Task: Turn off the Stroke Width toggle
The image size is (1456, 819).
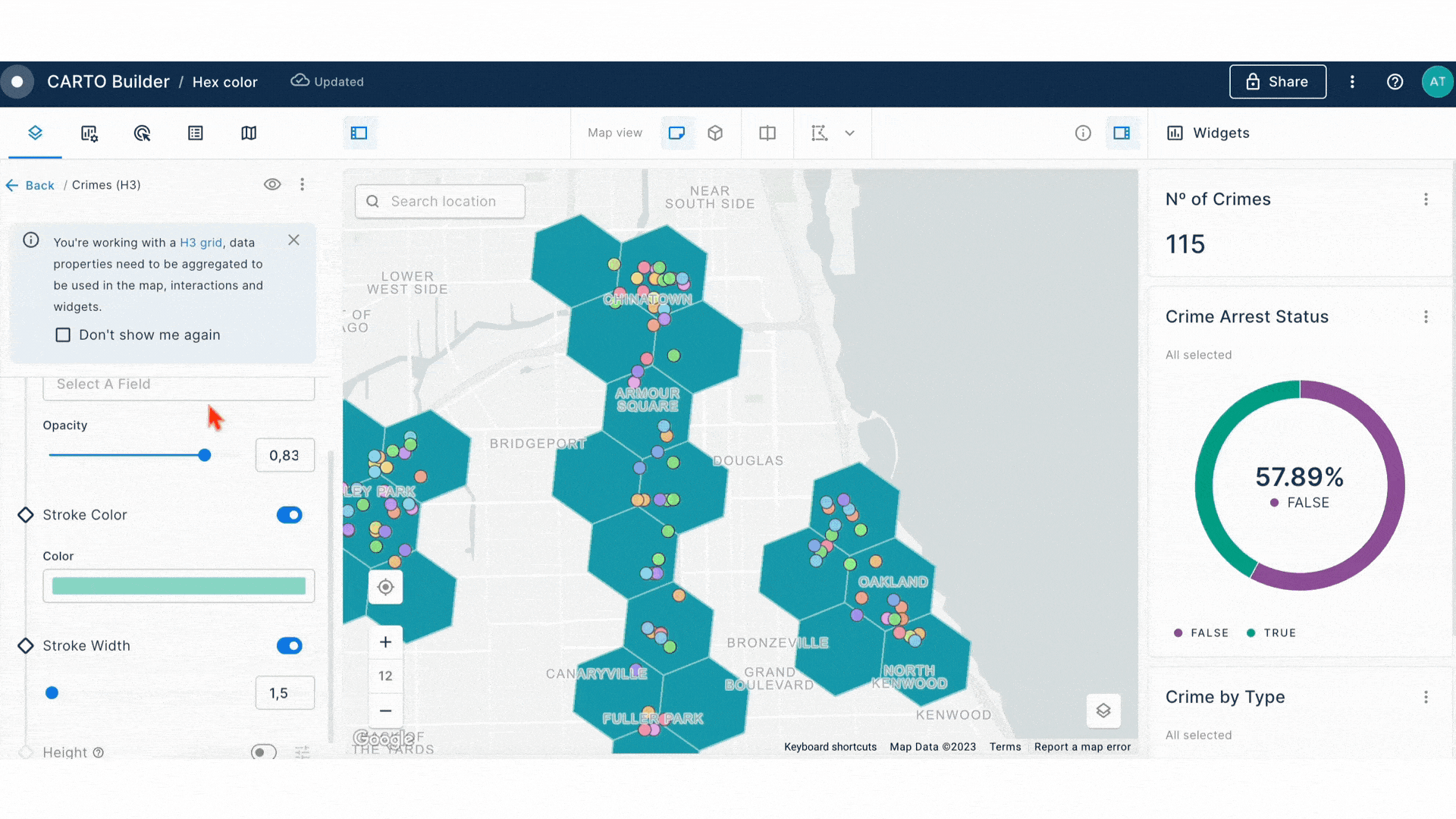Action: (289, 646)
